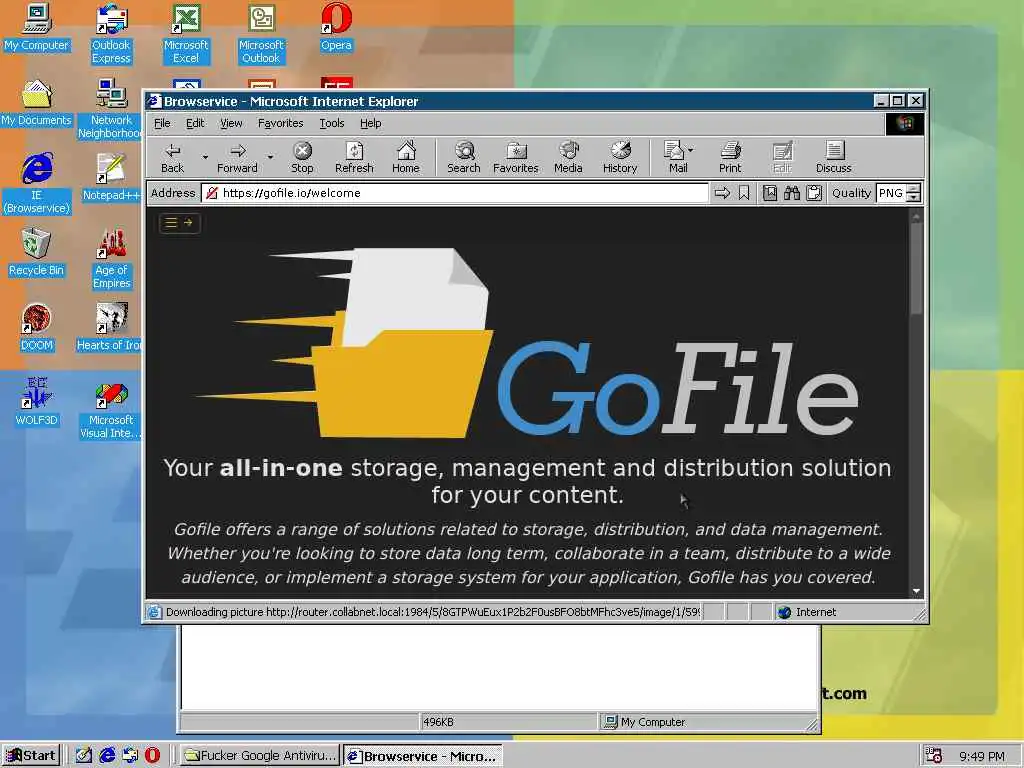
Task: Select the Microsoft Outlook desktop icon
Action: coord(261,33)
